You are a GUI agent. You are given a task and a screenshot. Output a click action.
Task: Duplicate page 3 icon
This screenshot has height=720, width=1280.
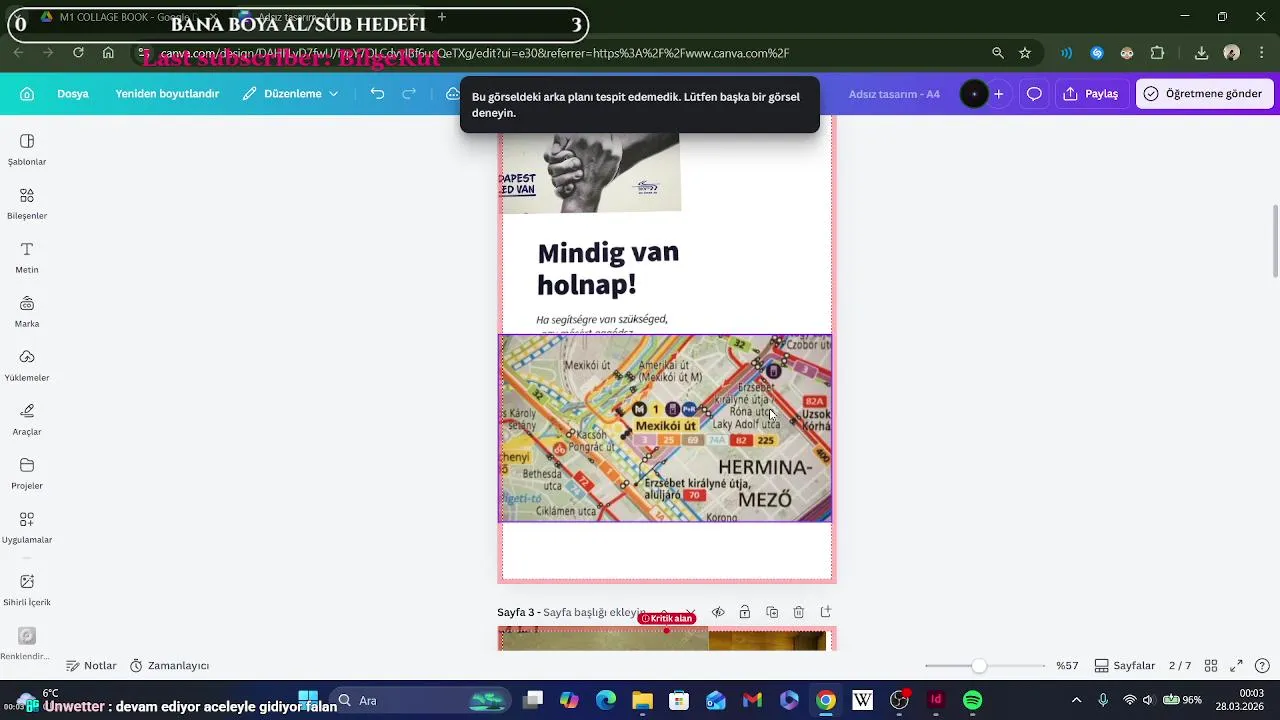click(772, 612)
